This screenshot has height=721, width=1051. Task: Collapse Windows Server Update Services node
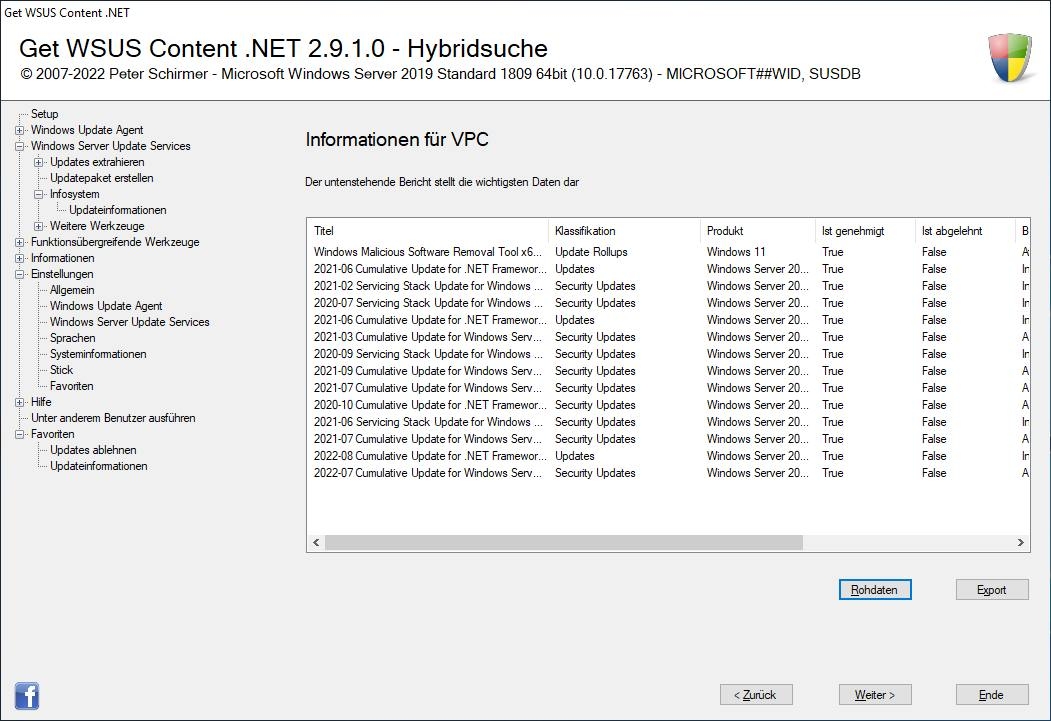point(19,146)
